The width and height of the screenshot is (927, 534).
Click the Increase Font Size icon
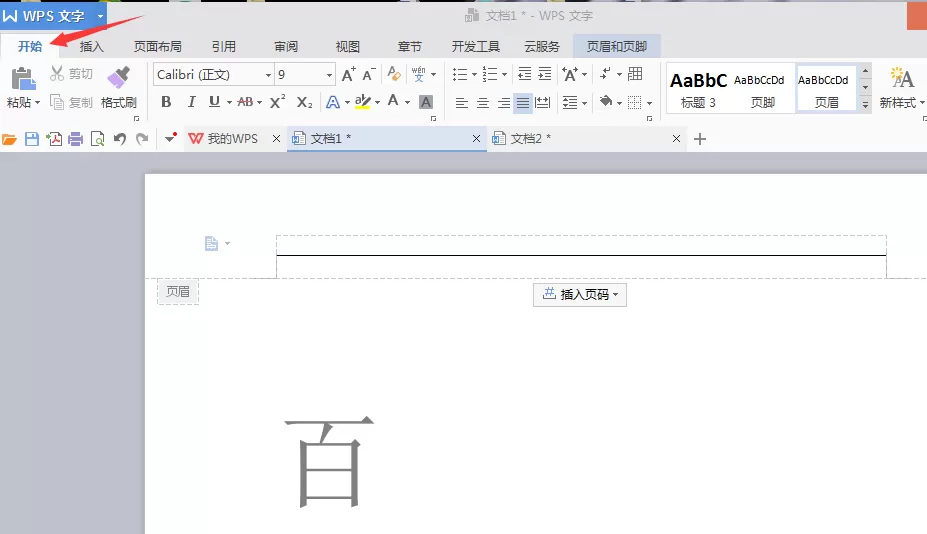[x=349, y=75]
